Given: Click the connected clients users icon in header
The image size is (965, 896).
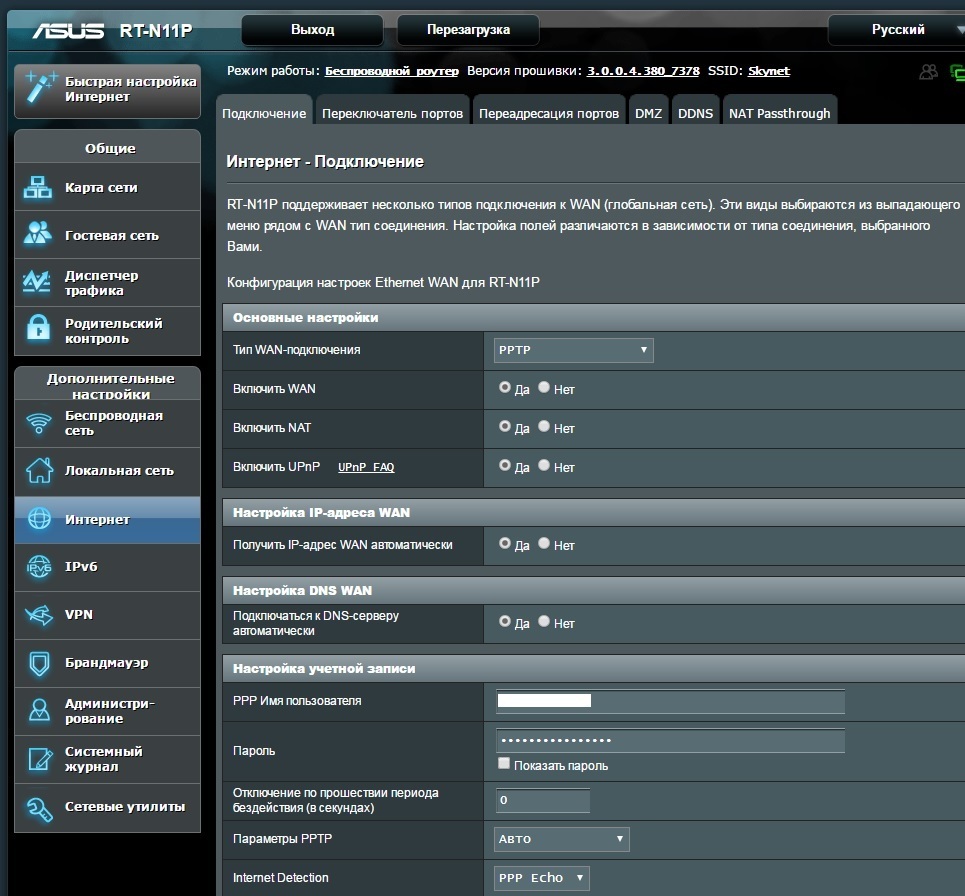Looking at the screenshot, I should (x=928, y=72).
